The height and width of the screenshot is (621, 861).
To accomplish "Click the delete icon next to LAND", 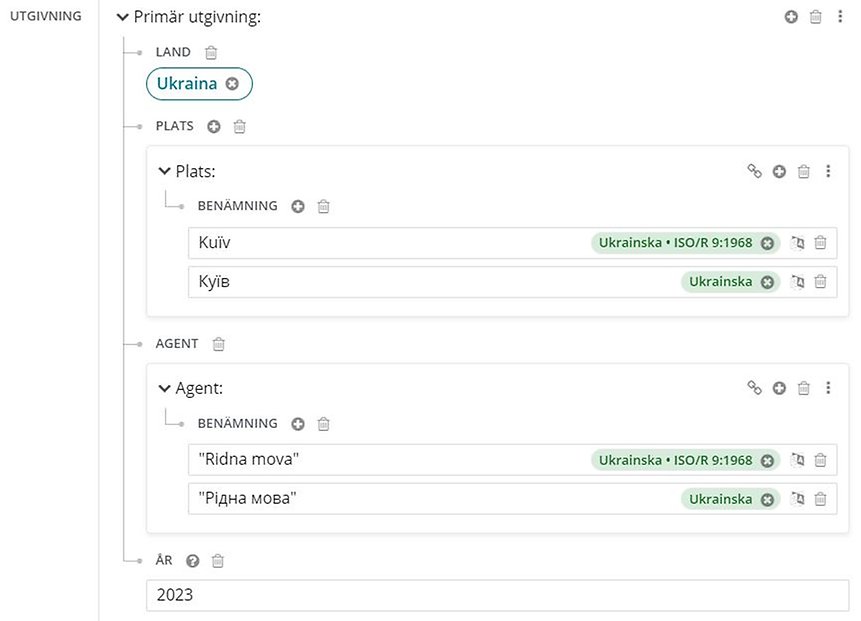I will pyautogui.click(x=211, y=52).
